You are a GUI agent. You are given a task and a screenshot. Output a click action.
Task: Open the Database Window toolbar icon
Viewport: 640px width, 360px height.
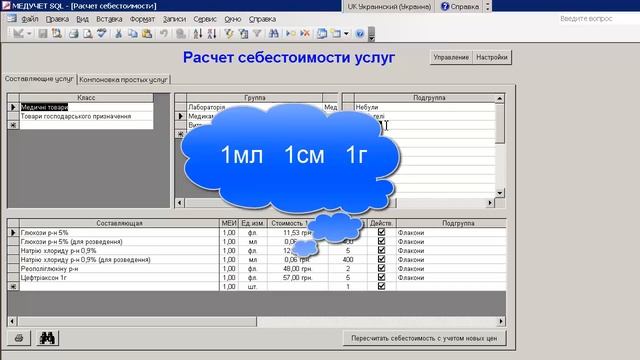pyautogui.click(x=322, y=33)
